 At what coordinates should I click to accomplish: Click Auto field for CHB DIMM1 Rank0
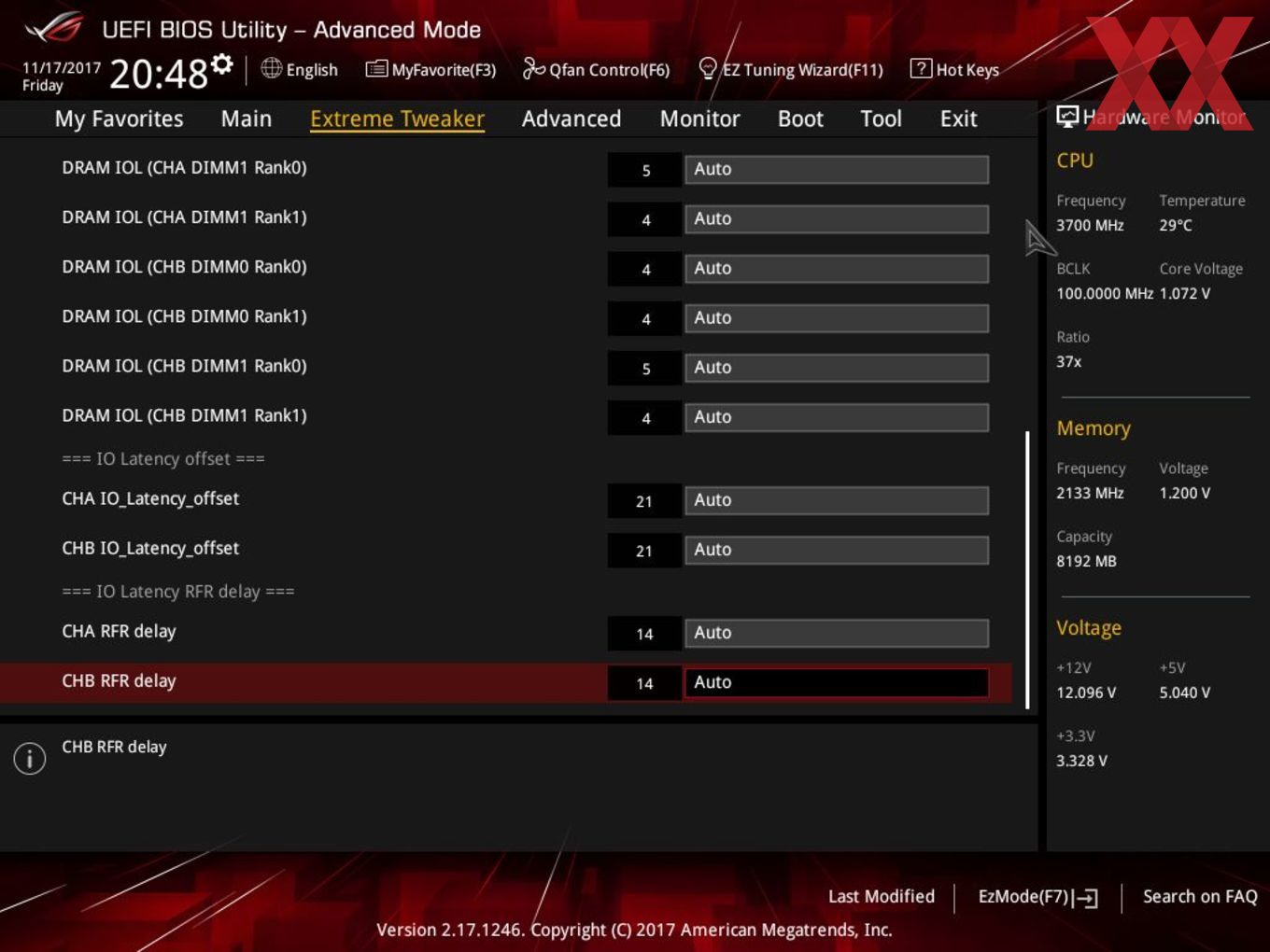837,367
